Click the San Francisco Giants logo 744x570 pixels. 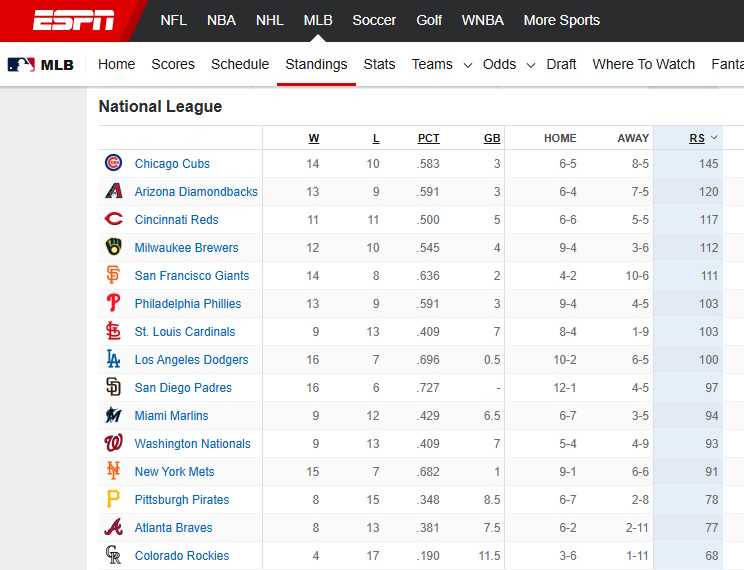pos(113,275)
